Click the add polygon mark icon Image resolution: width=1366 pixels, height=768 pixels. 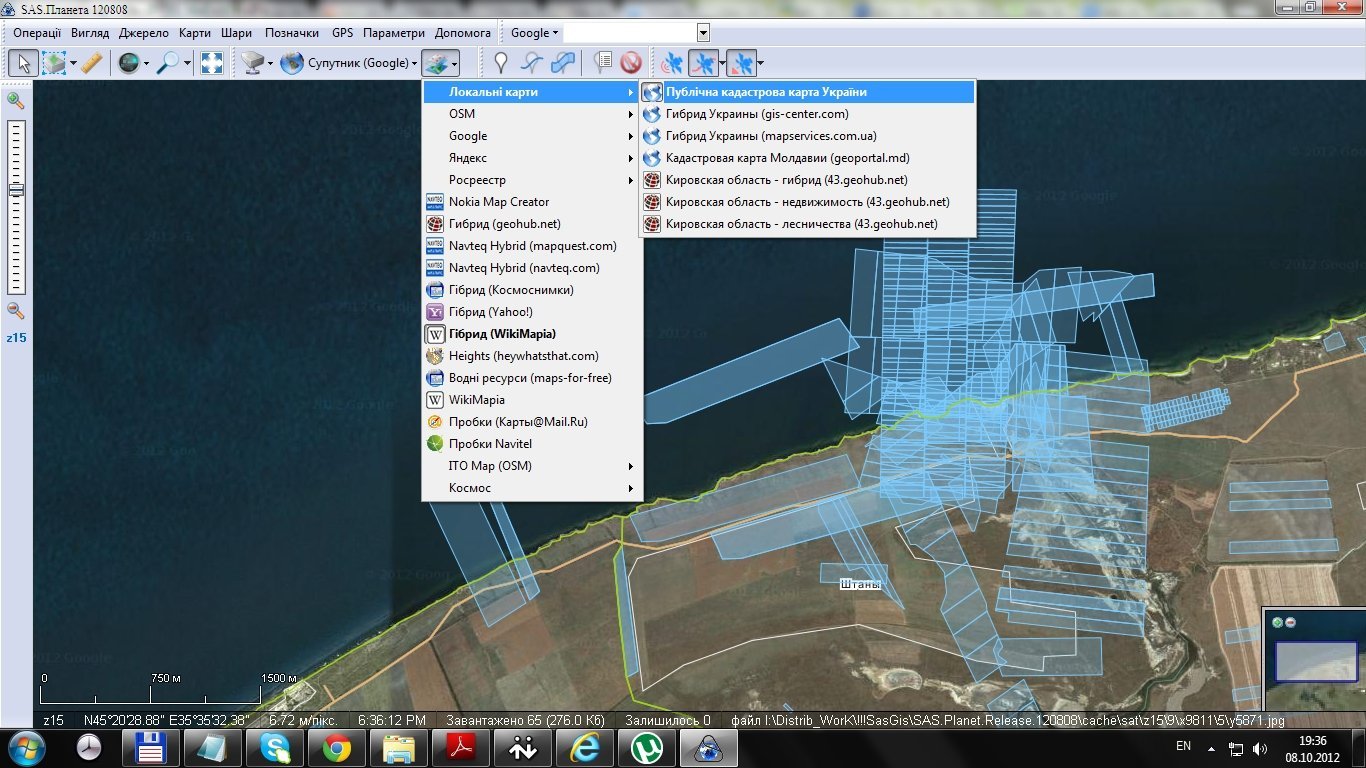564,63
